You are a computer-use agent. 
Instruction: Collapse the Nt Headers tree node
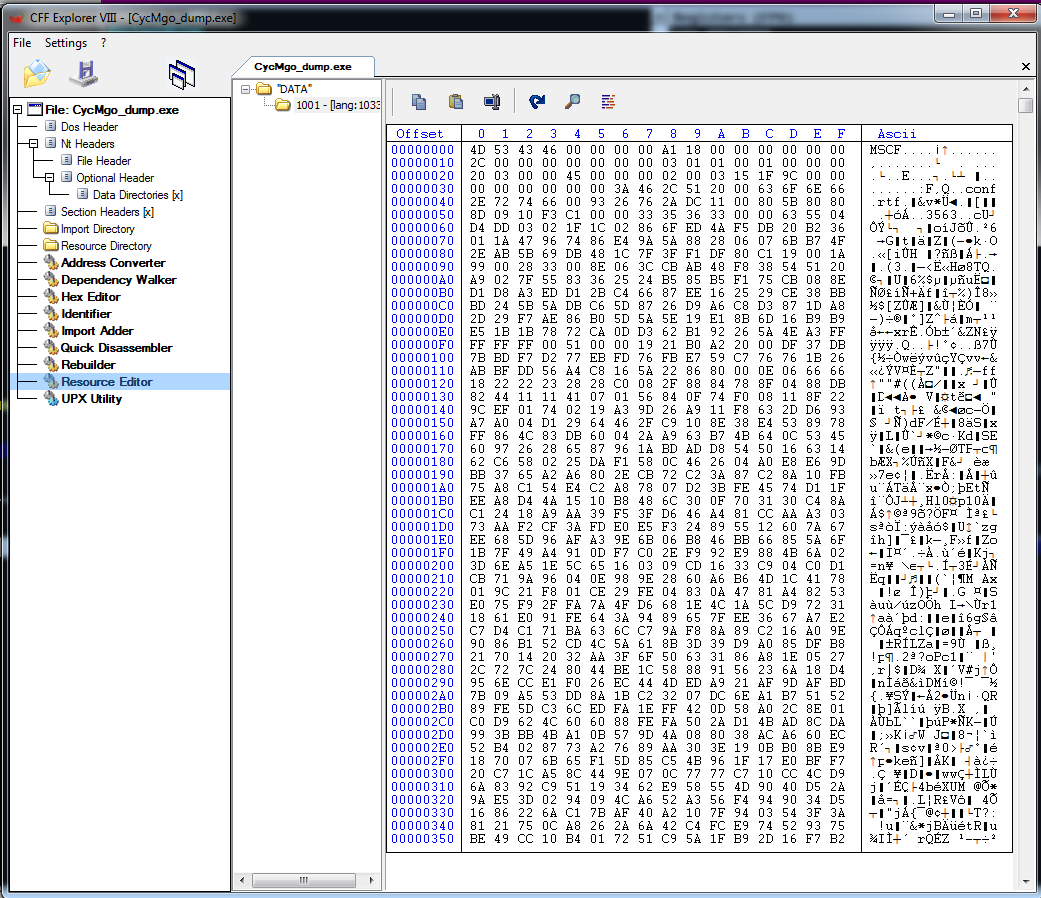point(33,143)
